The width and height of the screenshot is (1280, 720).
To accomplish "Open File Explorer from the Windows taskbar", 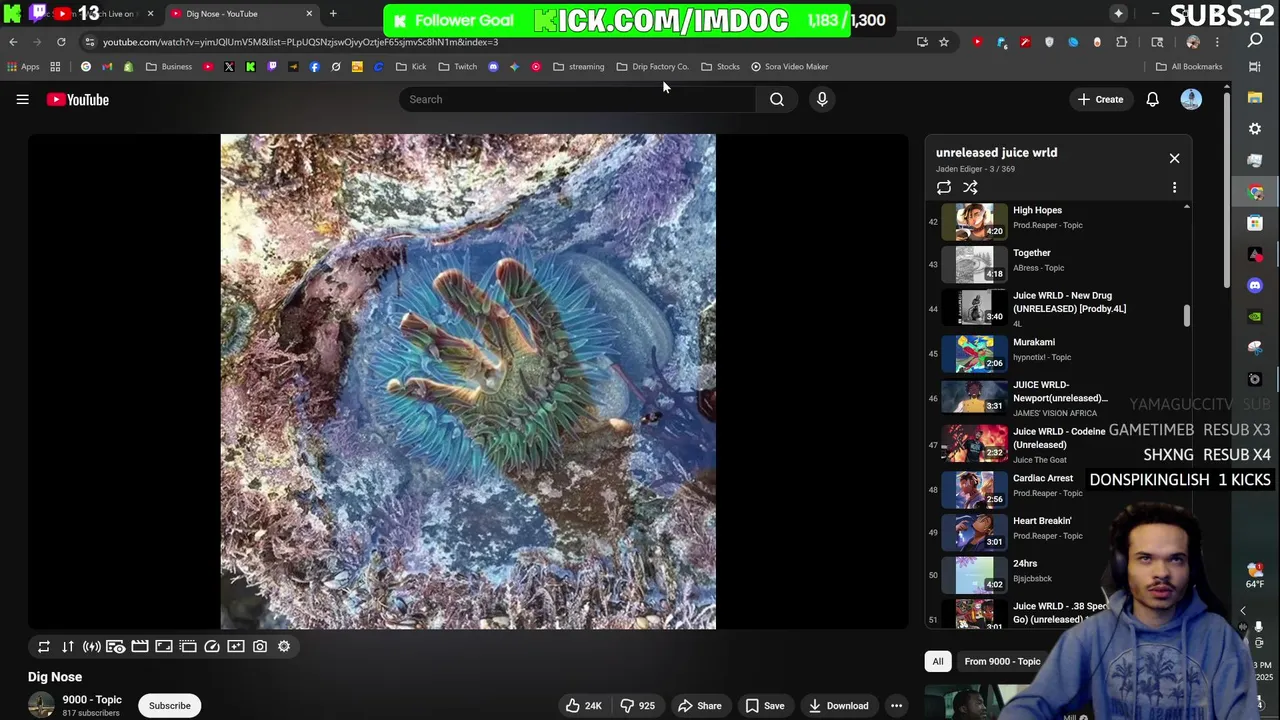I will point(1255,98).
